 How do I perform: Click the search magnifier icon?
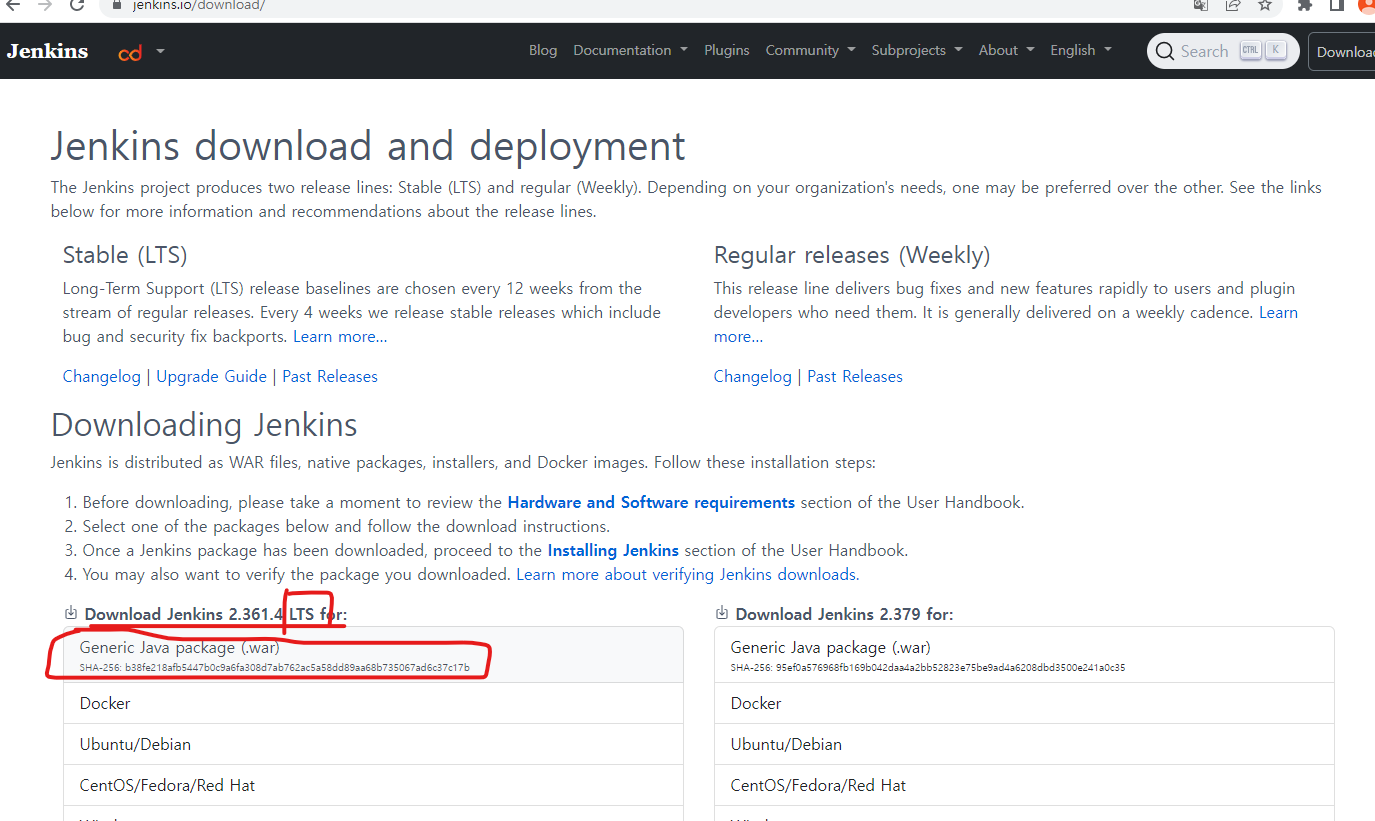click(x=1166, y=51)
